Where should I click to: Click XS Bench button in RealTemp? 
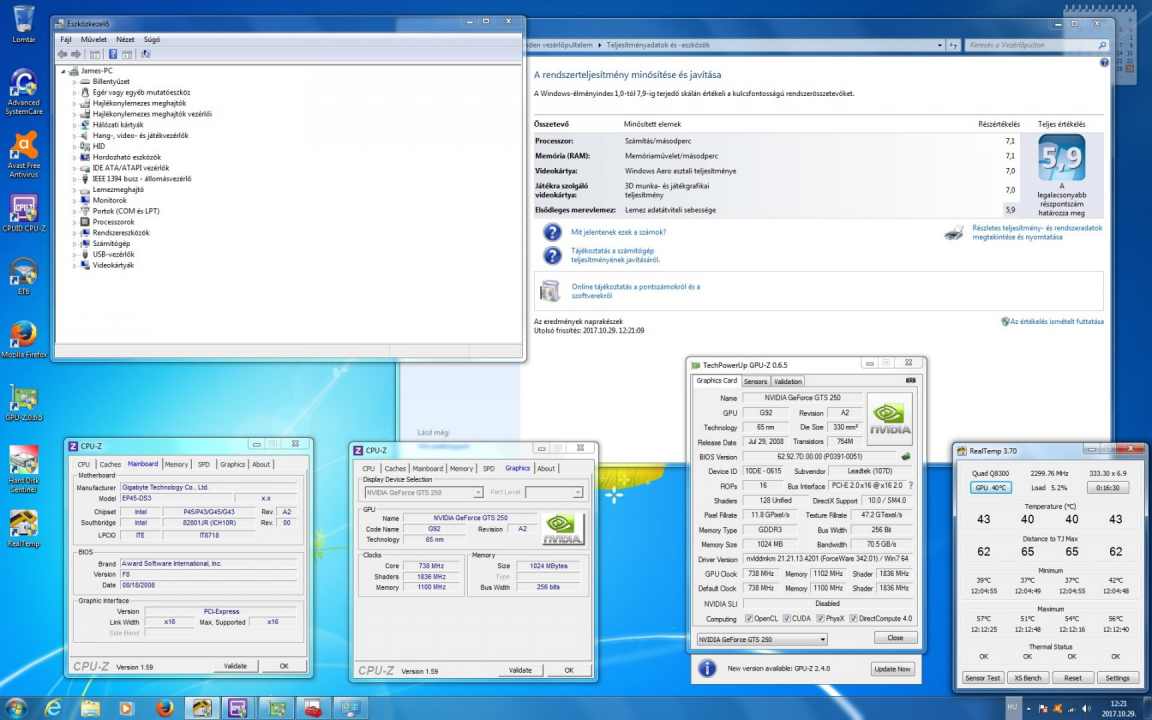[1027, 678]
